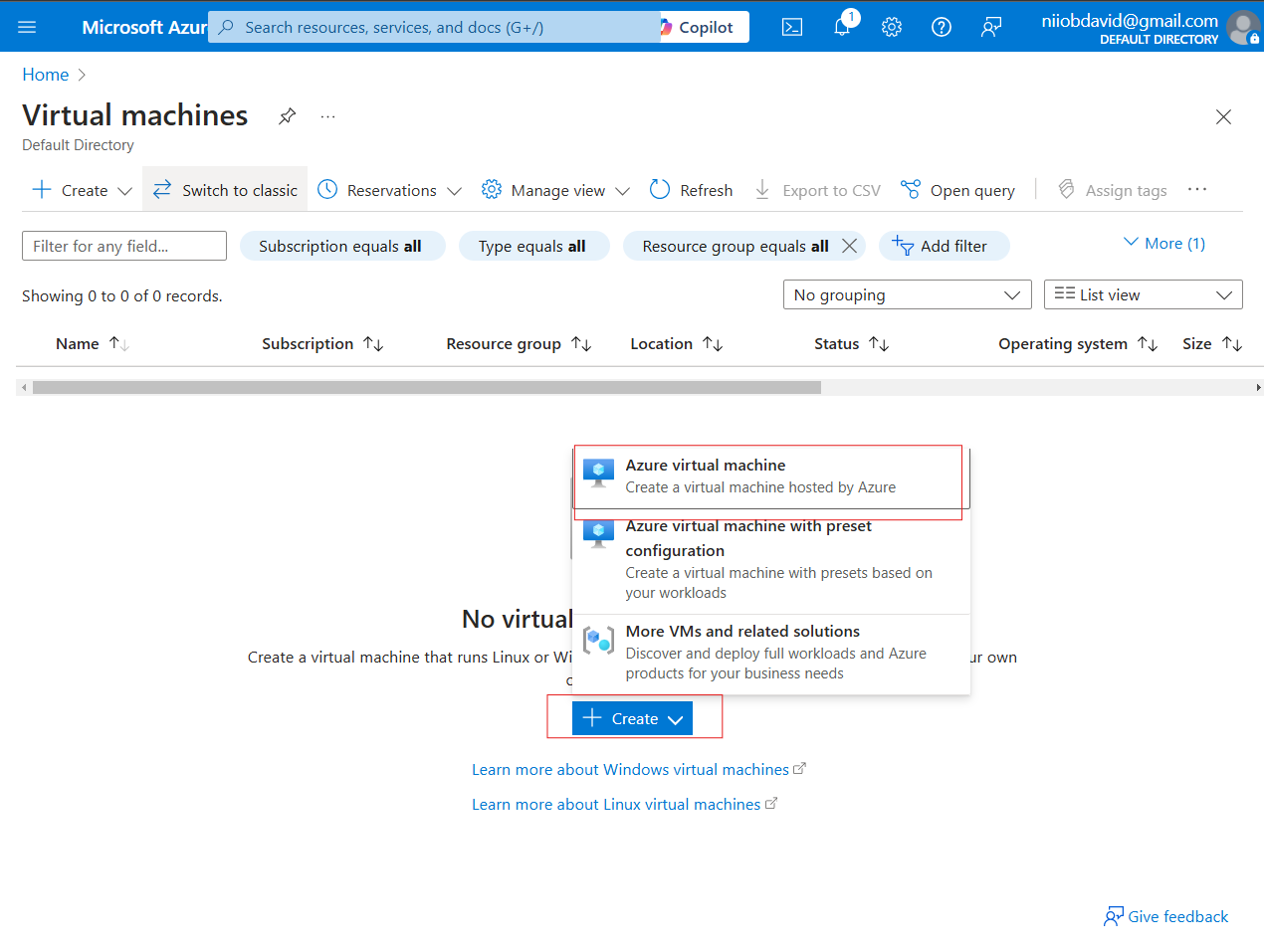
Task: Sort by Resource group column
Action: (519, 343)
